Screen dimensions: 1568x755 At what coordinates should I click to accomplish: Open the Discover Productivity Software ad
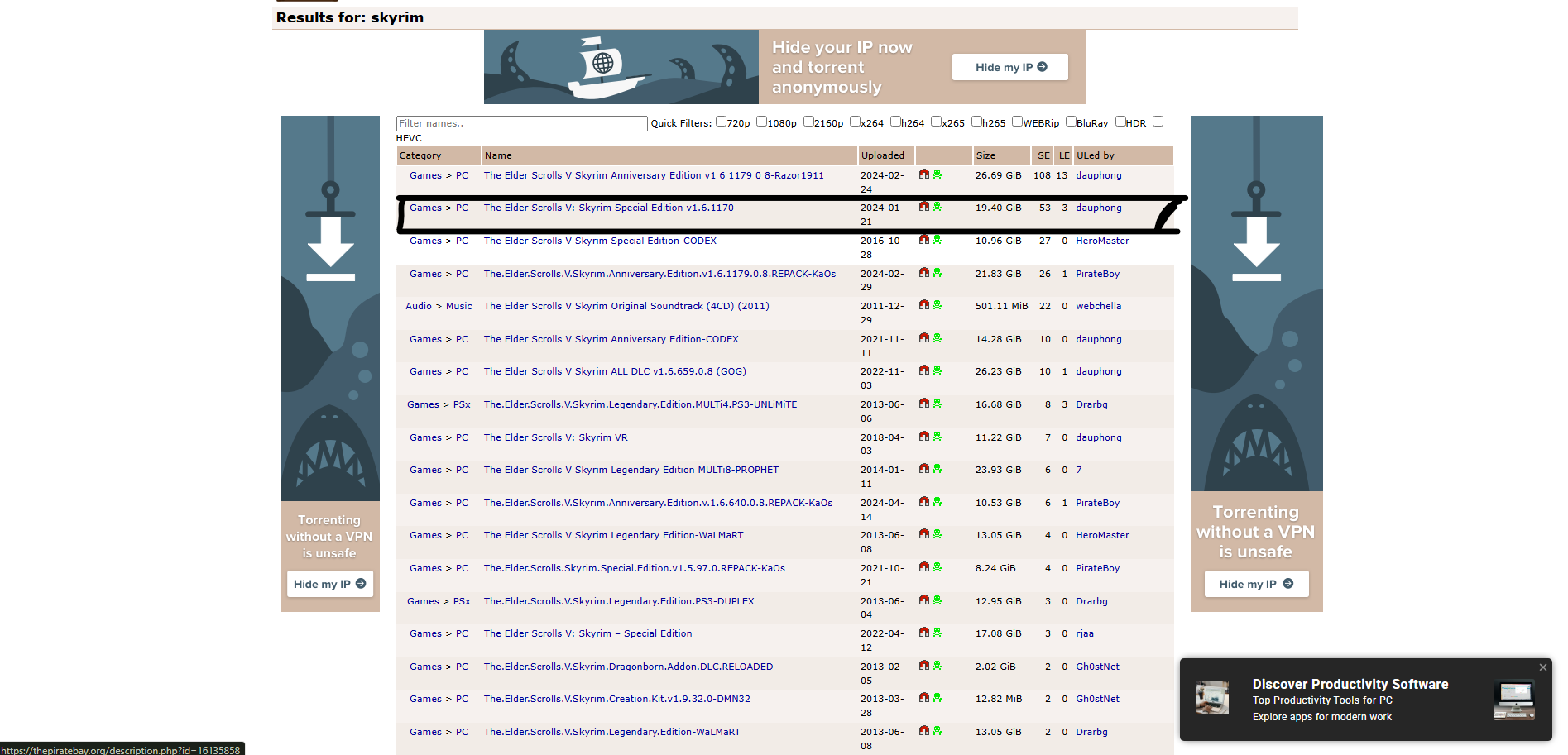point(1365,700)
